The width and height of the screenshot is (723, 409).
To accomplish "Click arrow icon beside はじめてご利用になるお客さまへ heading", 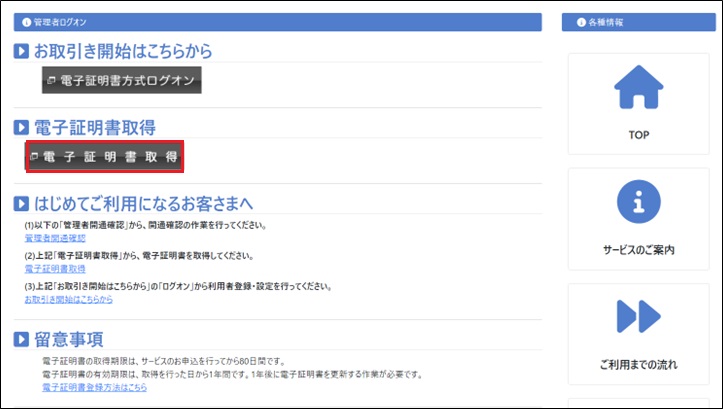I will point(22,204).
